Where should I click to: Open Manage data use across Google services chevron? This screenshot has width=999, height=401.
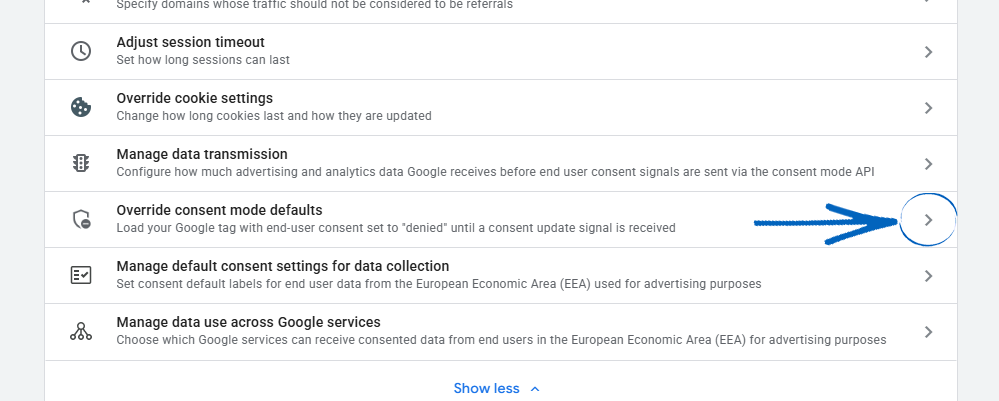[x=928, y=332]
